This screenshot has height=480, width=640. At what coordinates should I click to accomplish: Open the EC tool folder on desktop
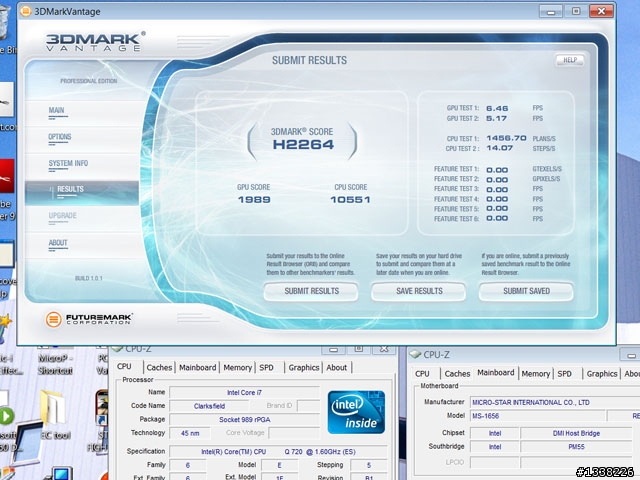[x=56, y=416]
